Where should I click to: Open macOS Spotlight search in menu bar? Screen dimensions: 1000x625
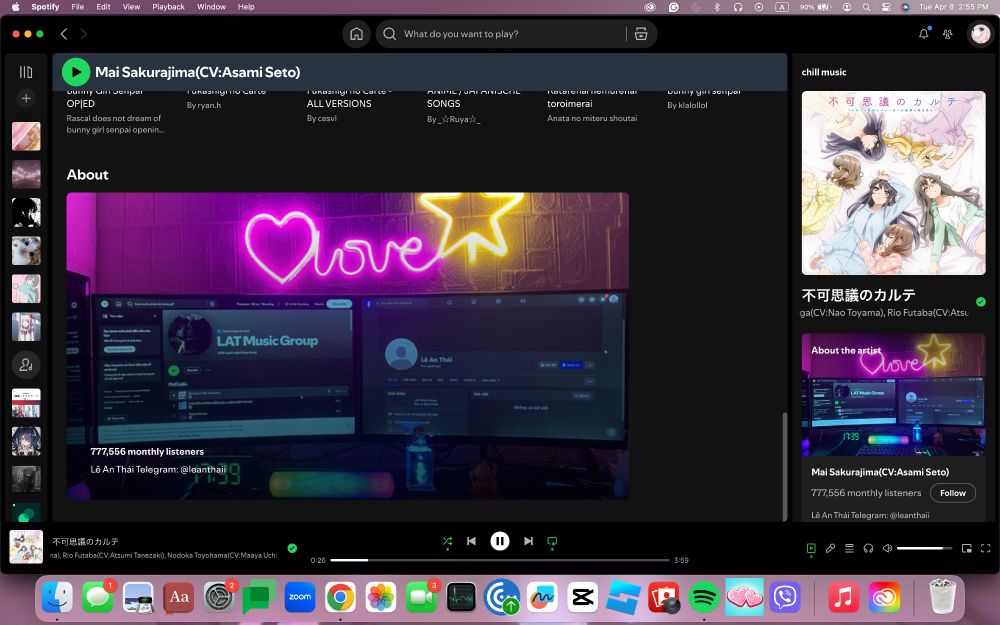(x=866, y=7)
